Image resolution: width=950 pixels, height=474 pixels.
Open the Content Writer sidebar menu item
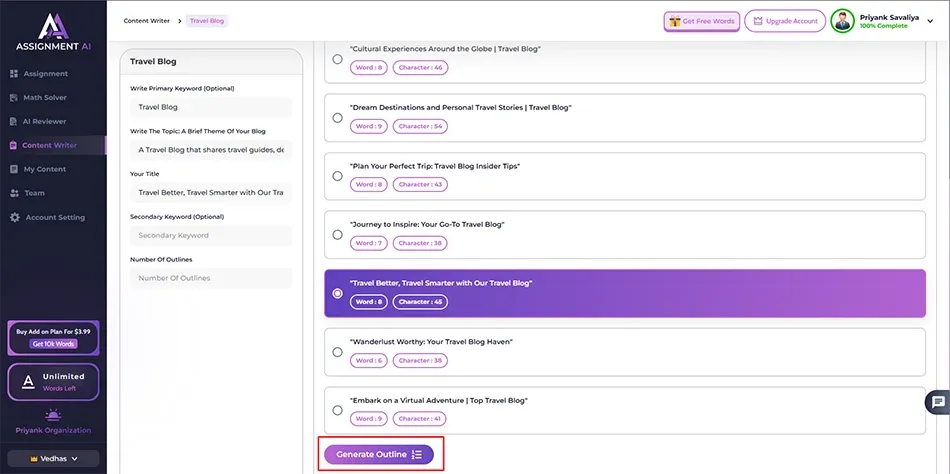click(49, 145)
